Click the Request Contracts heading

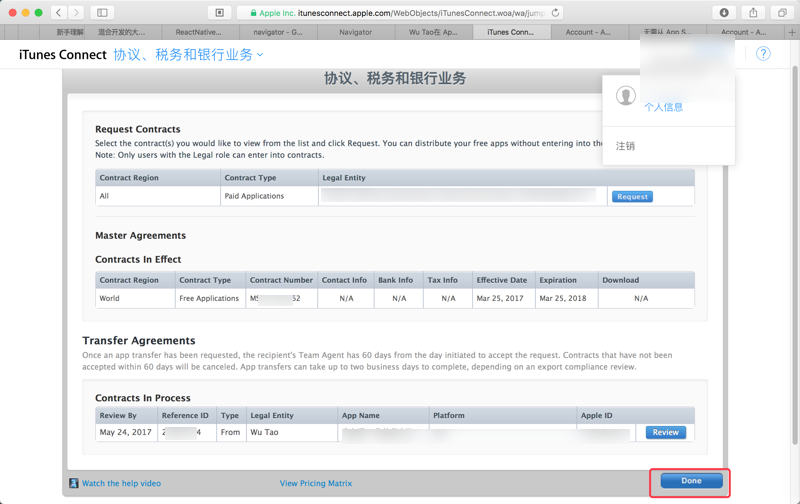click(138, 129)
